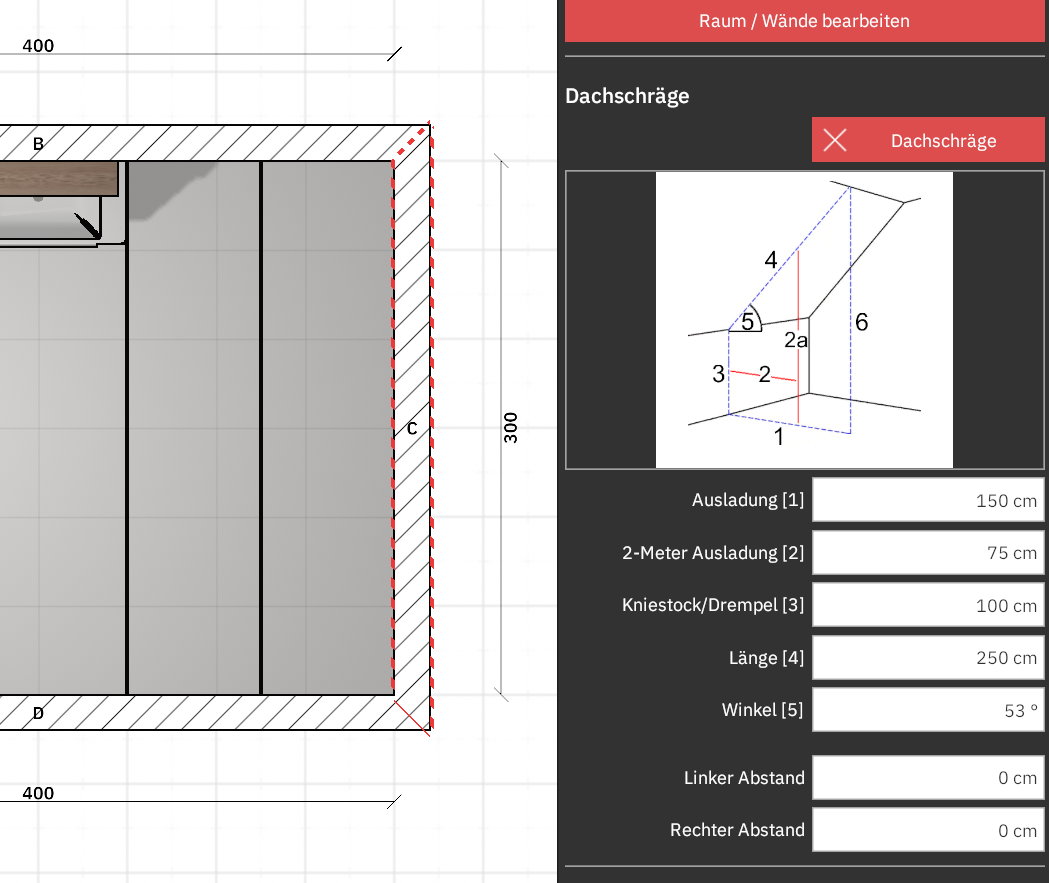1049x883 pixels.
Task: Select the faucet icon in the plan
Action: point(87,225)
